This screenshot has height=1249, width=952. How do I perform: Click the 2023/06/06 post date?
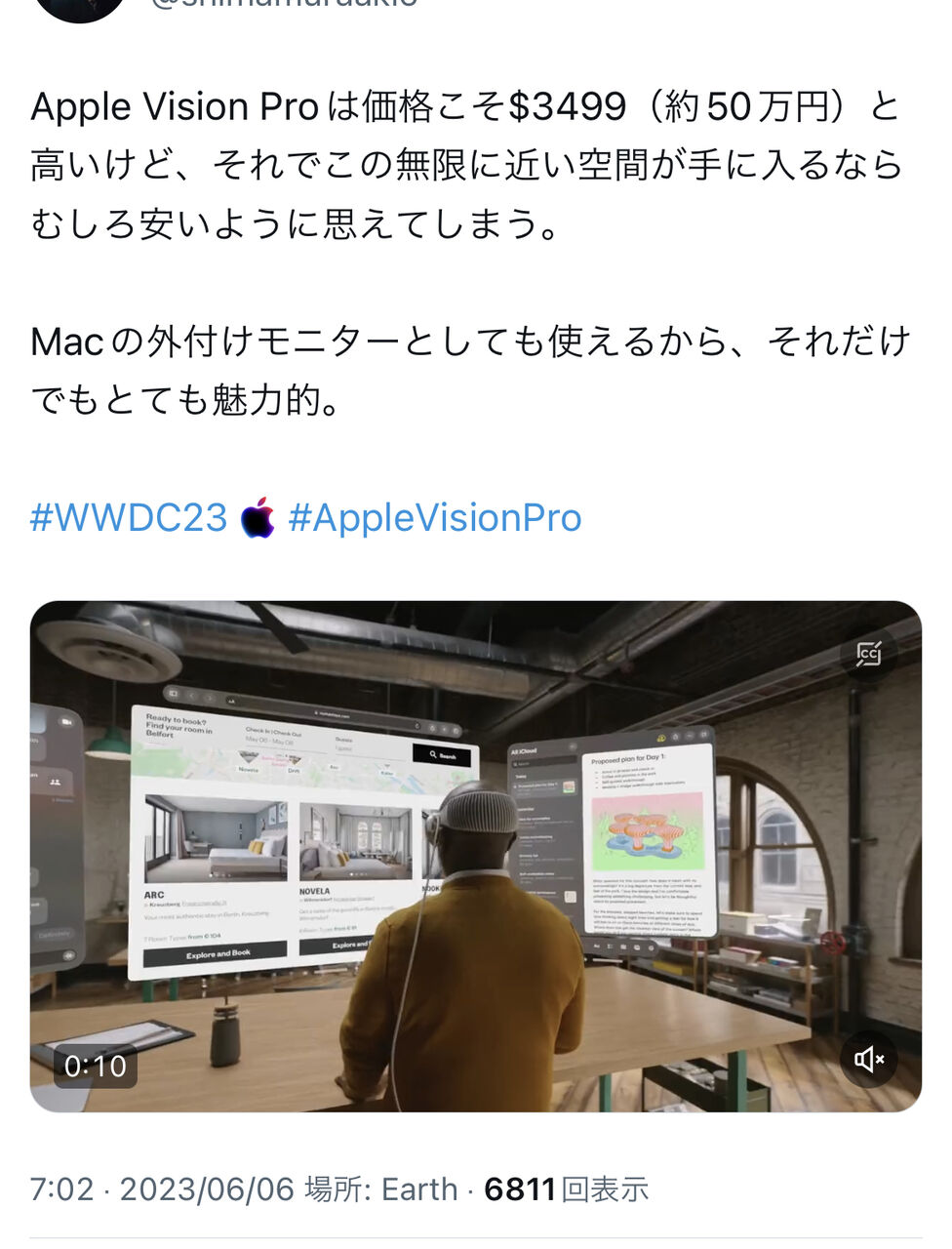(207, 1189)
